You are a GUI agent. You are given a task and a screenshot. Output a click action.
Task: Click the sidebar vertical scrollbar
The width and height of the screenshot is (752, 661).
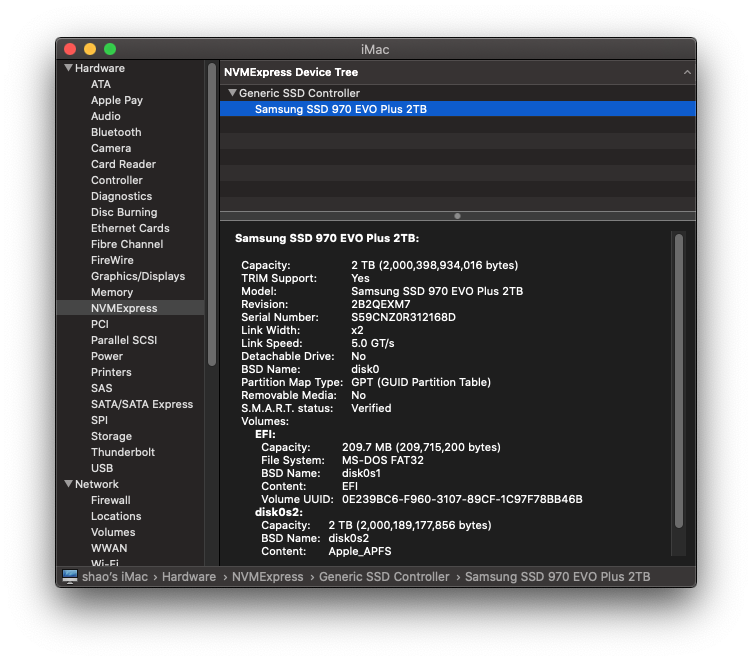(x=212, y=215)
